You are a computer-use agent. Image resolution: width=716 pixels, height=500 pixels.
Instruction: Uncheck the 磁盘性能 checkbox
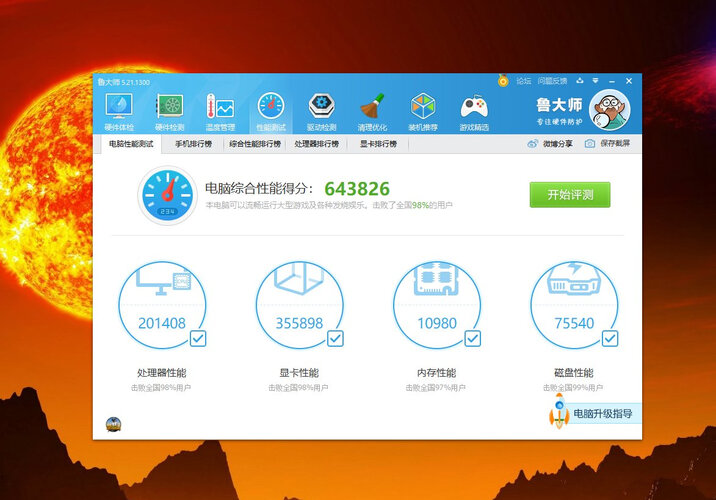point(610,339)
